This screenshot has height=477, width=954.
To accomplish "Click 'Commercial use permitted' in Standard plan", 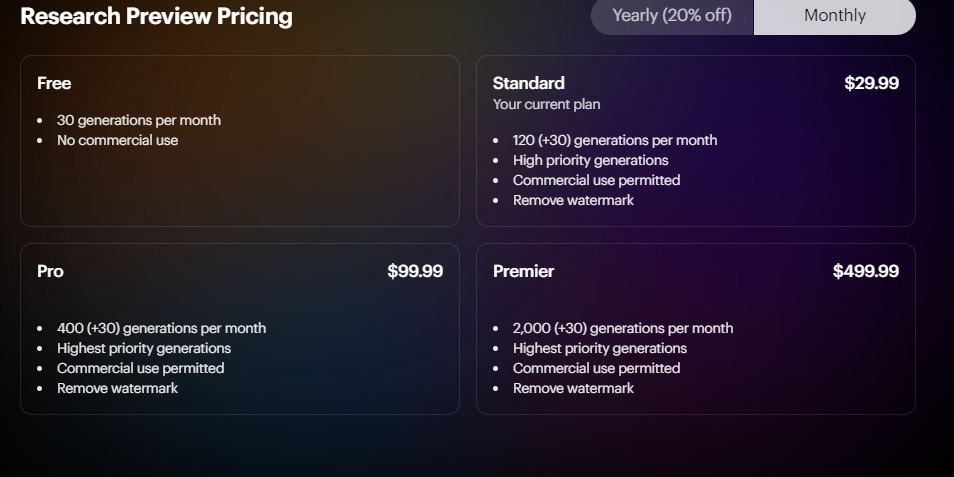I will click(596, 181).
